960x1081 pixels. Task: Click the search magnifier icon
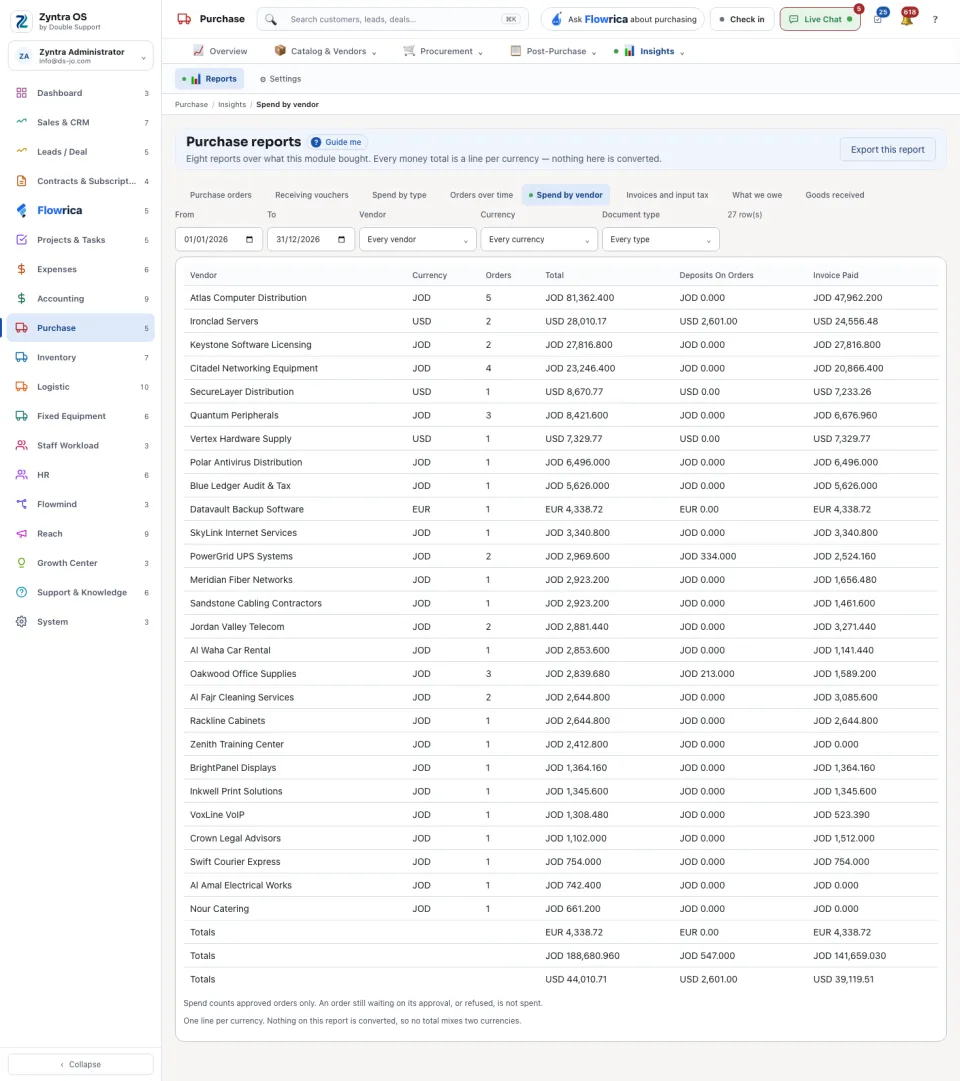pos(271,19)
